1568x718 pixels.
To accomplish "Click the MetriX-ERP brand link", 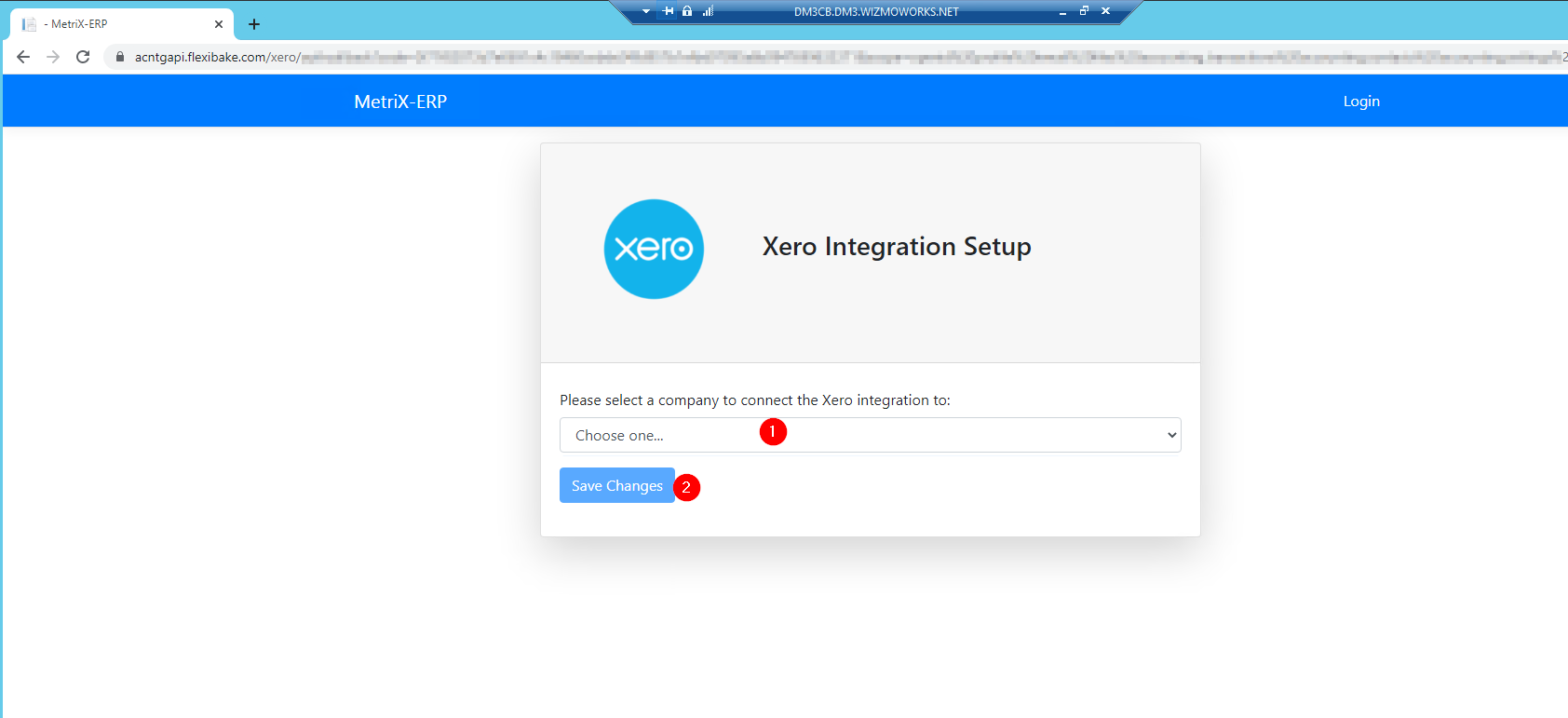I will 400,102.
